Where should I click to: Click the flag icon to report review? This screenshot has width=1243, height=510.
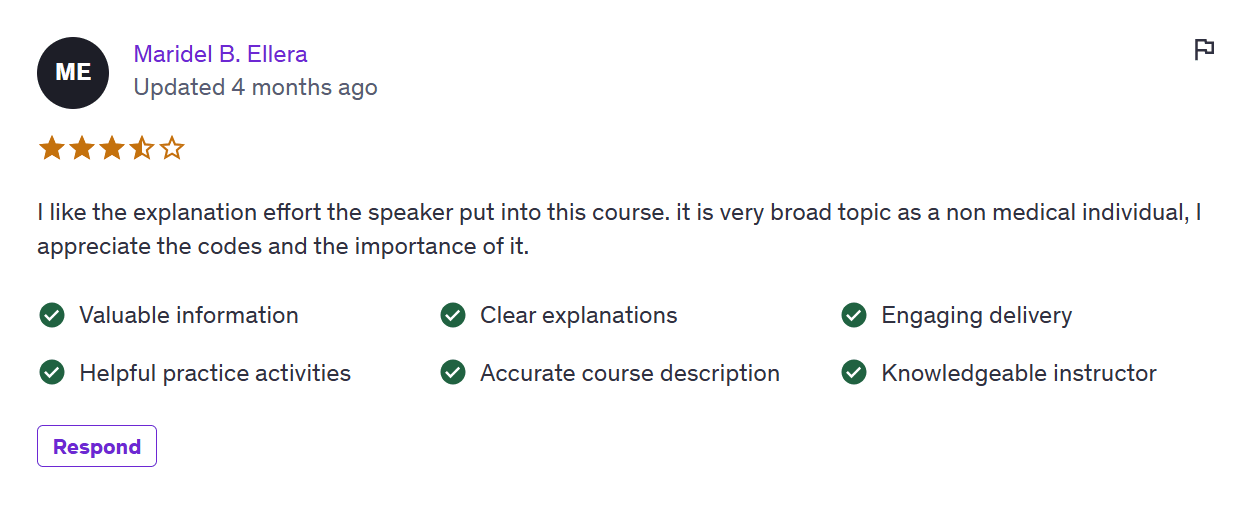click(x=1204, y=49)
